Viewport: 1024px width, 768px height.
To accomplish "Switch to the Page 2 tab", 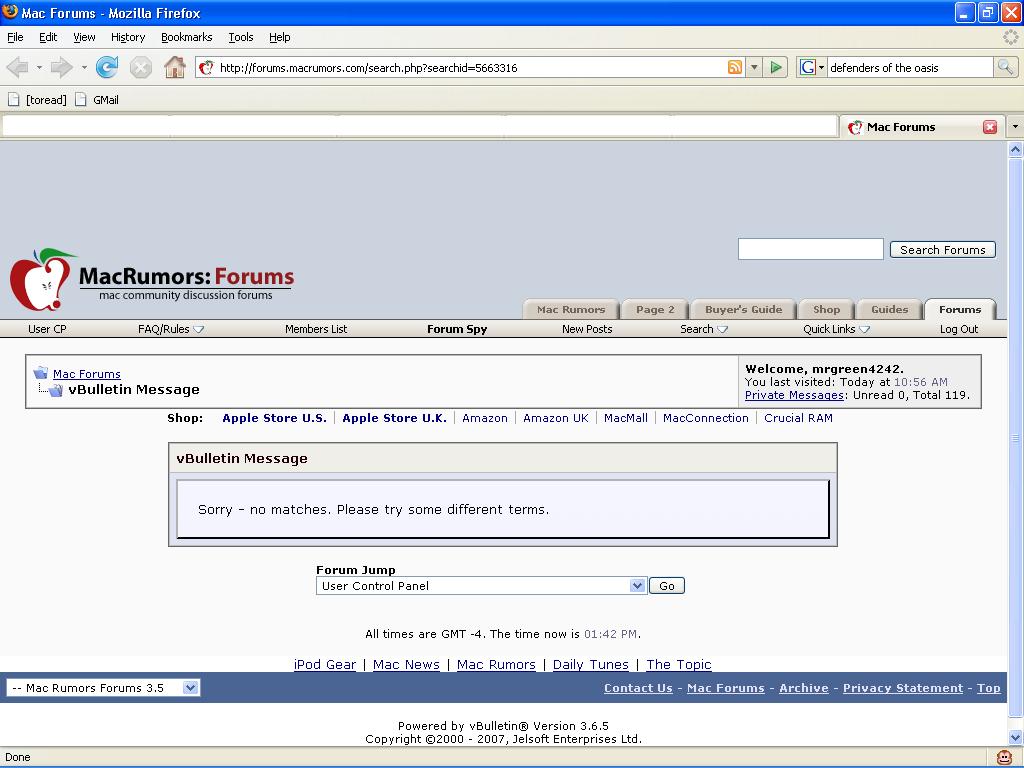I will 655,310.
